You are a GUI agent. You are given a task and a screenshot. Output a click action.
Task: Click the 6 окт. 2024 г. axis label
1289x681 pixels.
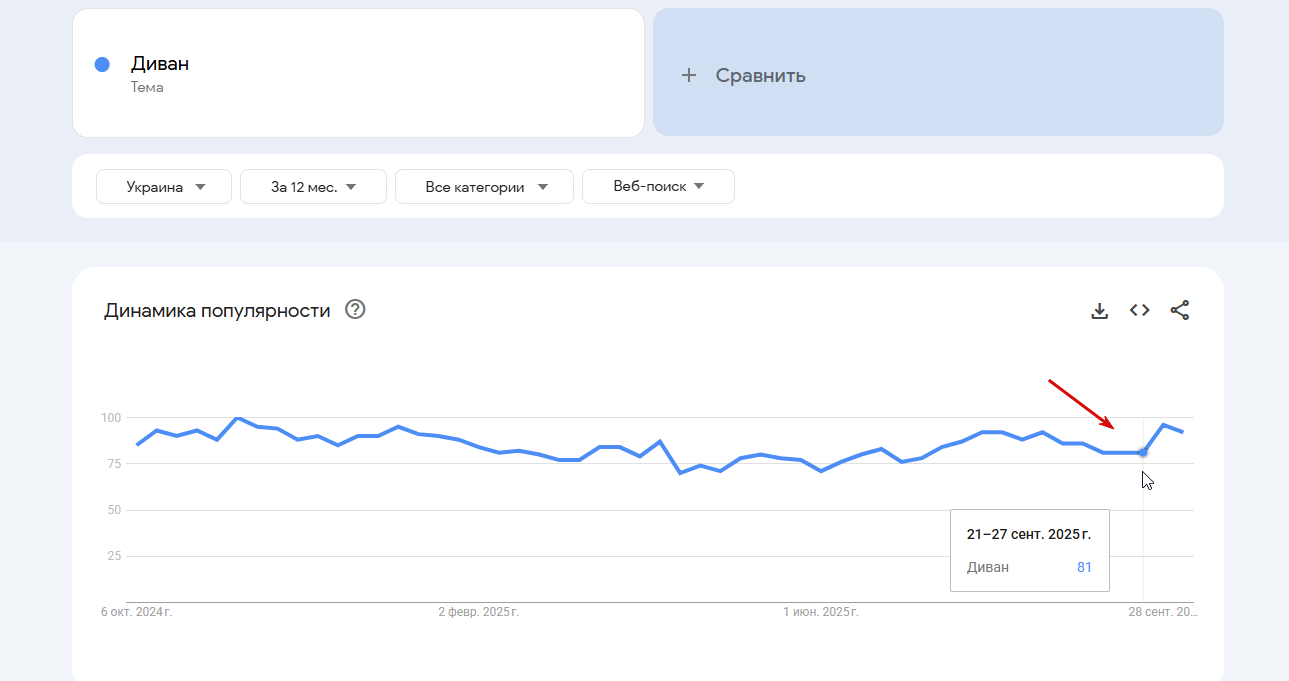pyautogui.click(x=137, y=611)
